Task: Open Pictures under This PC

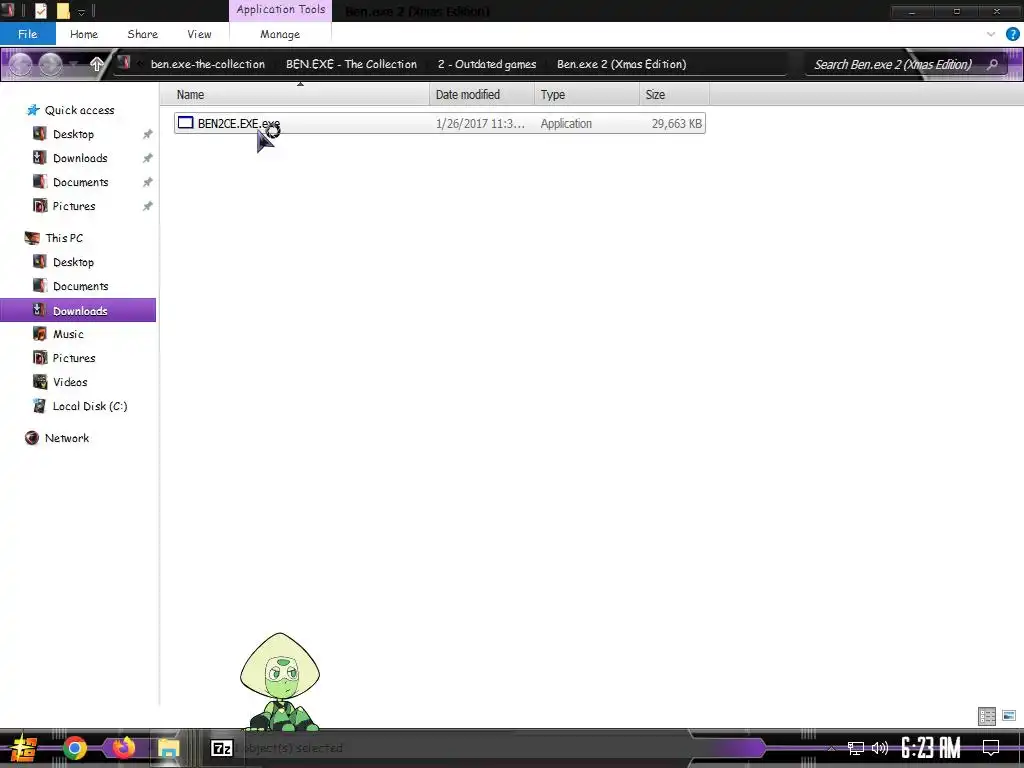Action: coord(74,359)
